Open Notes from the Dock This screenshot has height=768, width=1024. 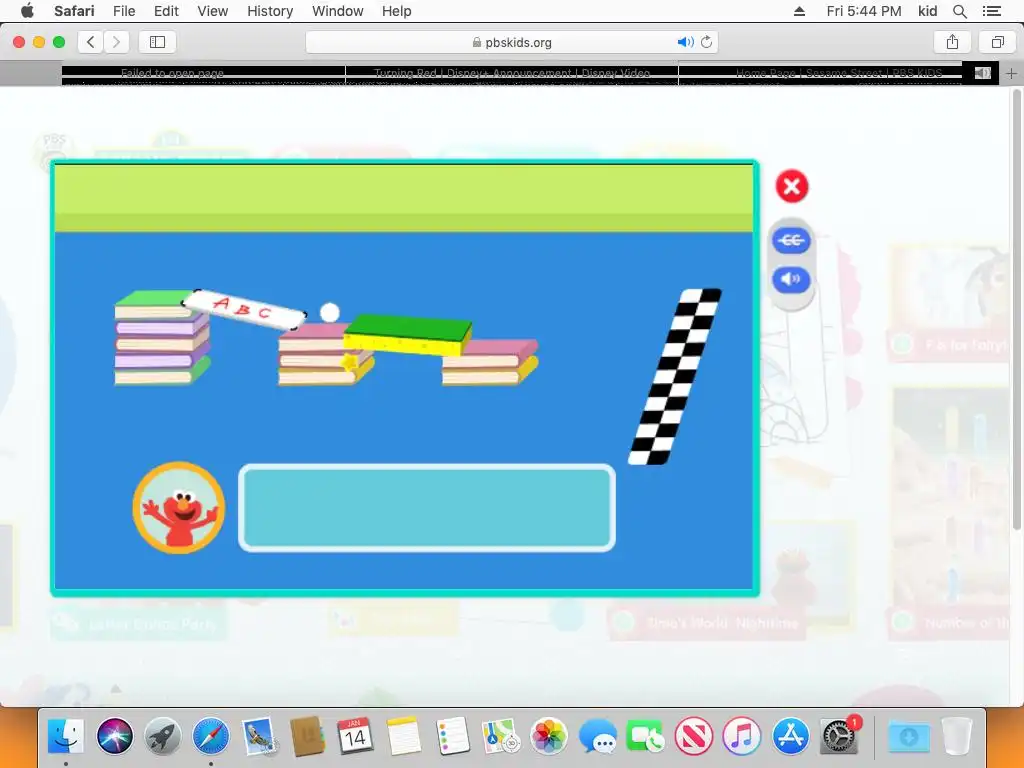(x=404, y=737)
